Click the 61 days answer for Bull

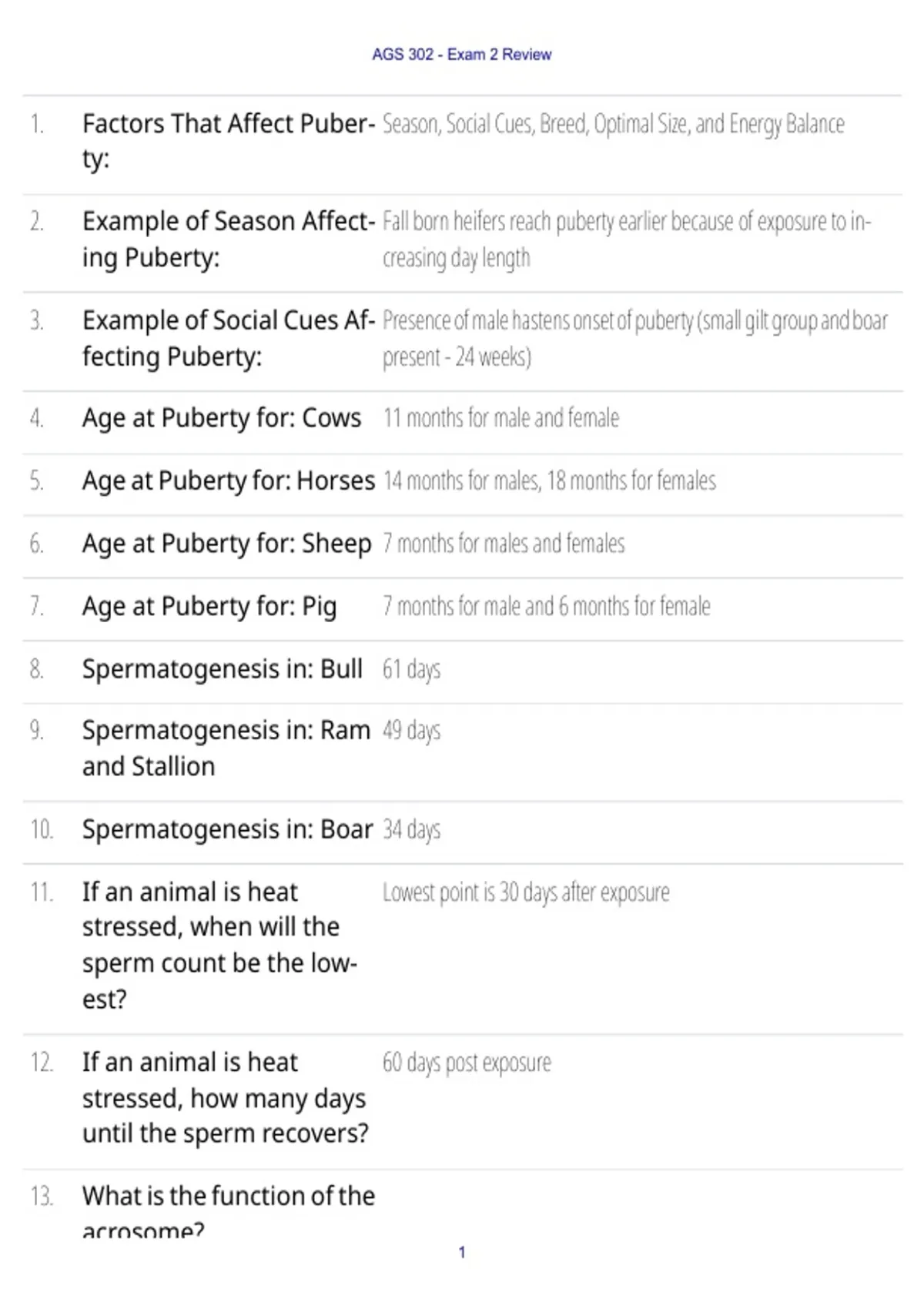pyautogui.click(x=411, y=669)
